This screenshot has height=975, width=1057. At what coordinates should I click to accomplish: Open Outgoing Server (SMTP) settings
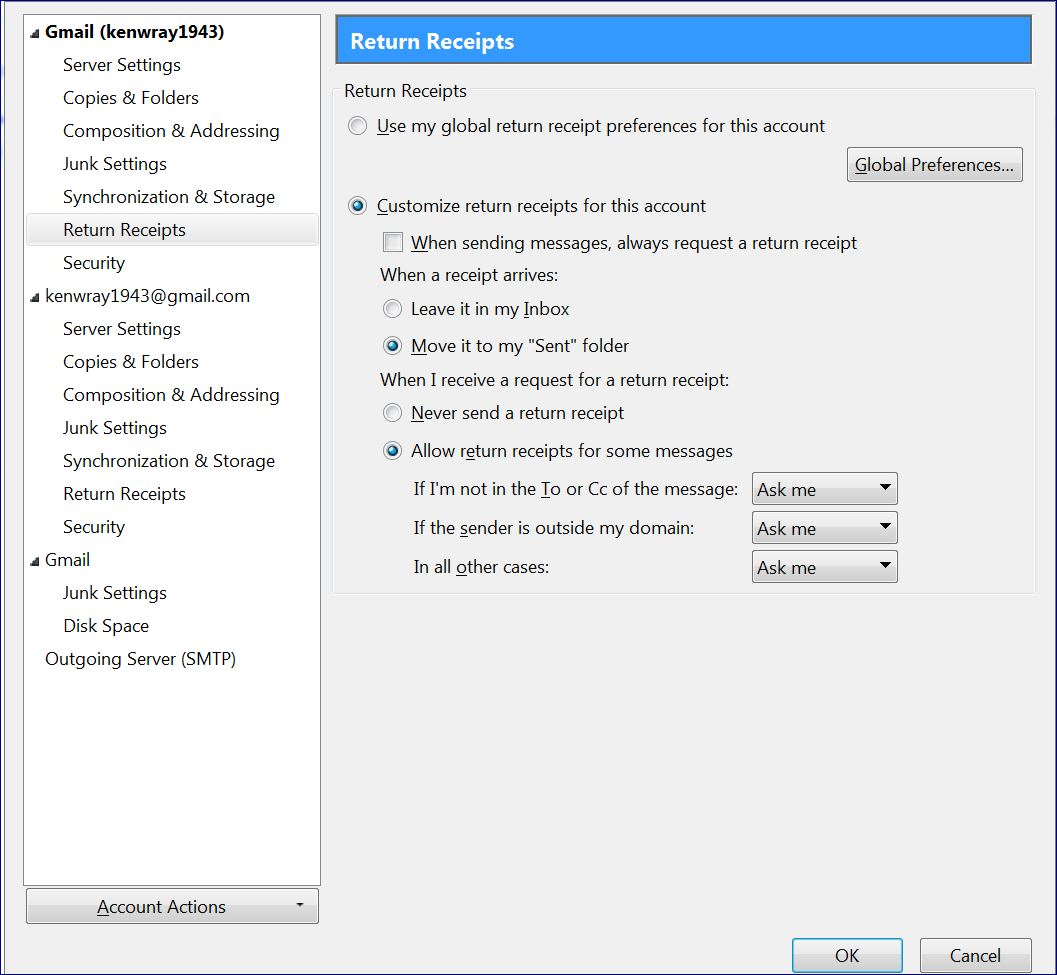pyautogui.click(x=140, y=659)
